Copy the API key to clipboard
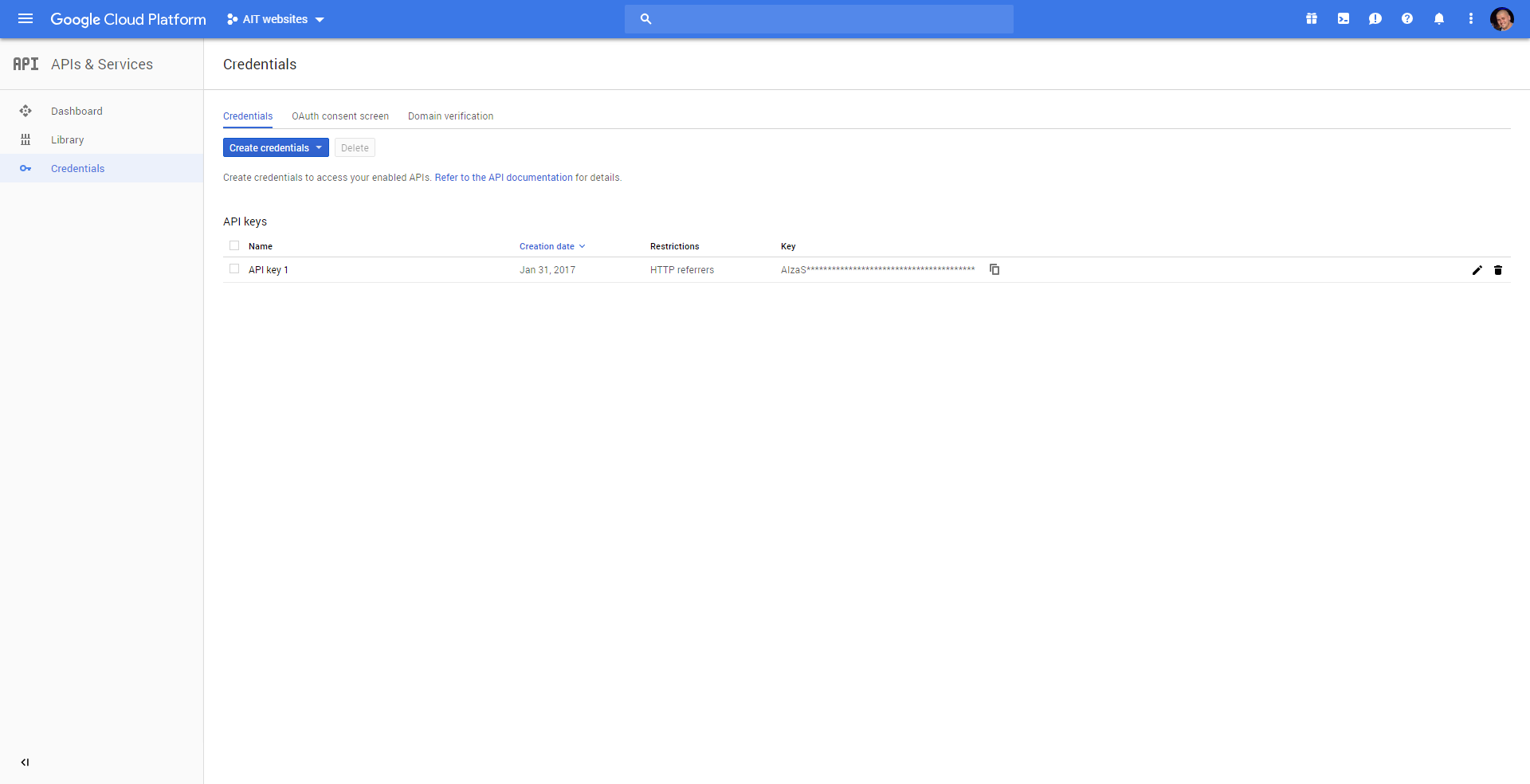The height and width of the screenshot is (784, 1530). pos(994,269)
